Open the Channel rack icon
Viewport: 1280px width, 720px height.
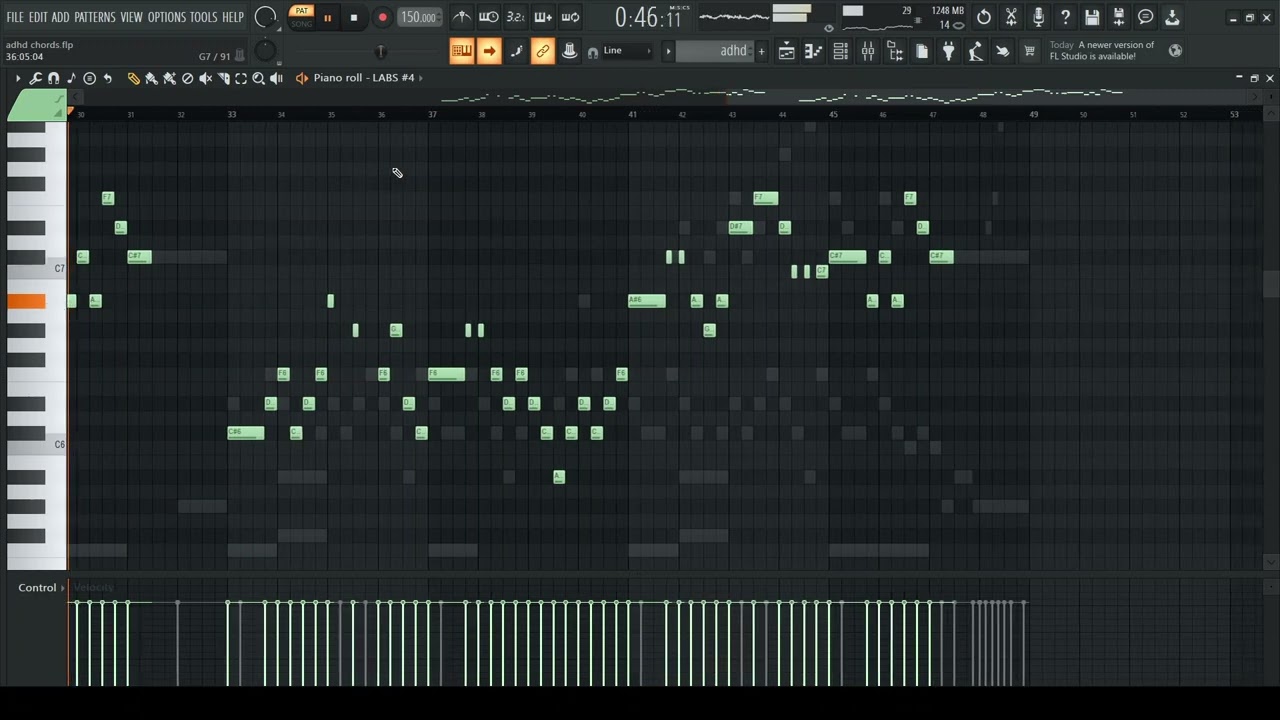841,51
